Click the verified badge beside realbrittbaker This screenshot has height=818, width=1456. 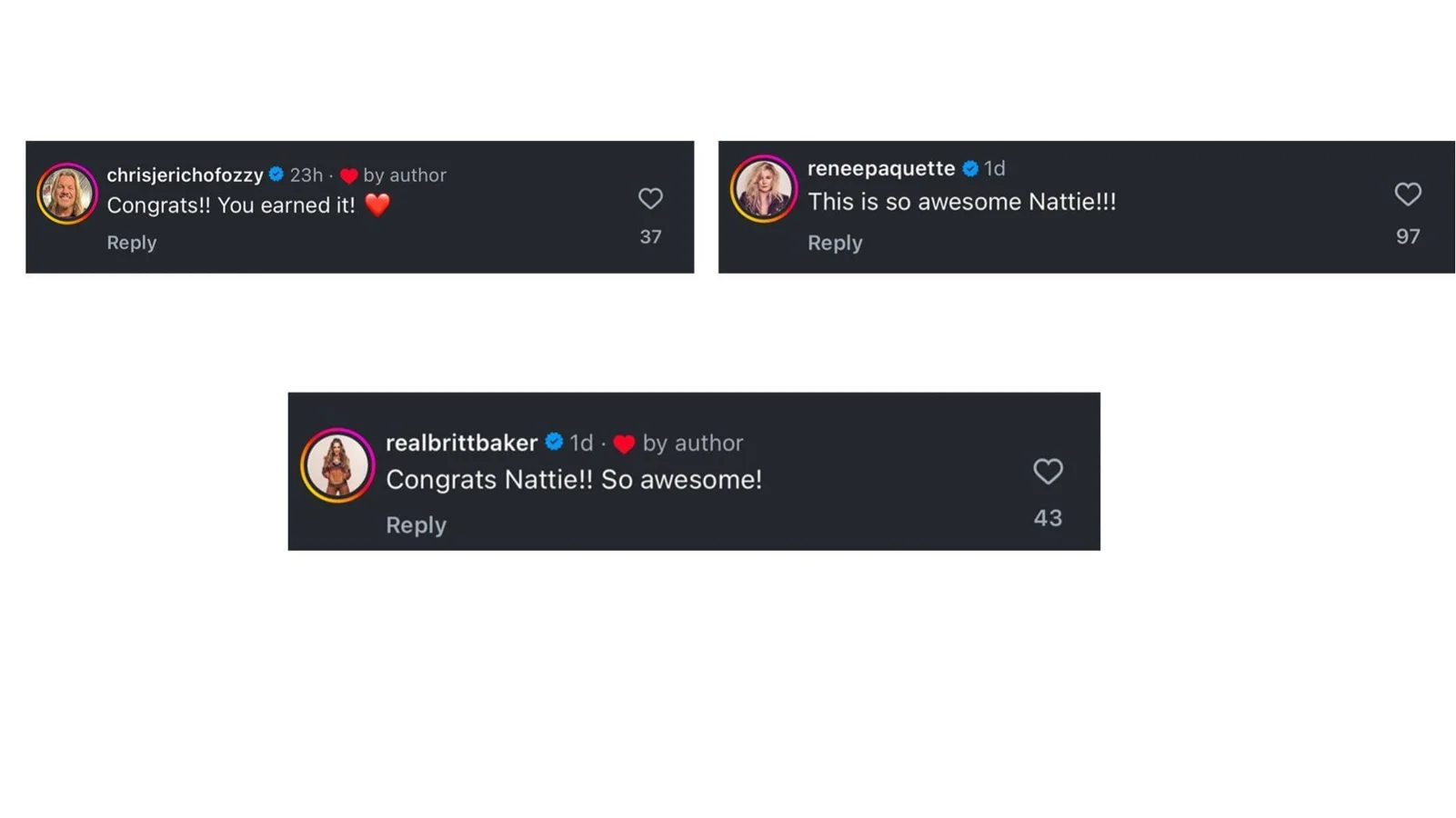pyautogui.click(x=554, y=442)
